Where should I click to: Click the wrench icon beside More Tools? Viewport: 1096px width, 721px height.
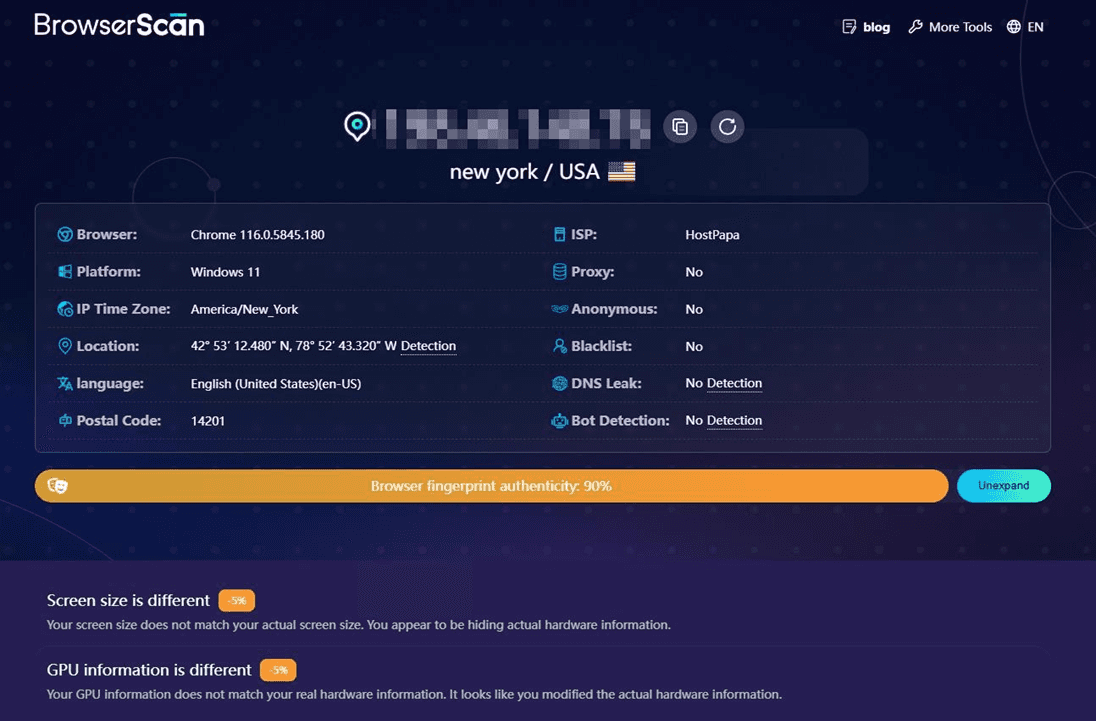click(x=915, y=27)
